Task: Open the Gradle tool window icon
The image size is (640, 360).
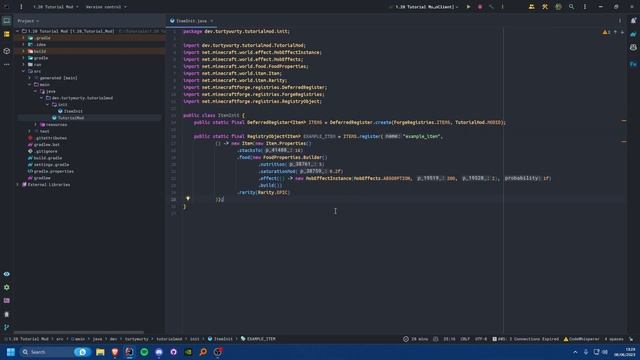Action: [x=633, y=34]
